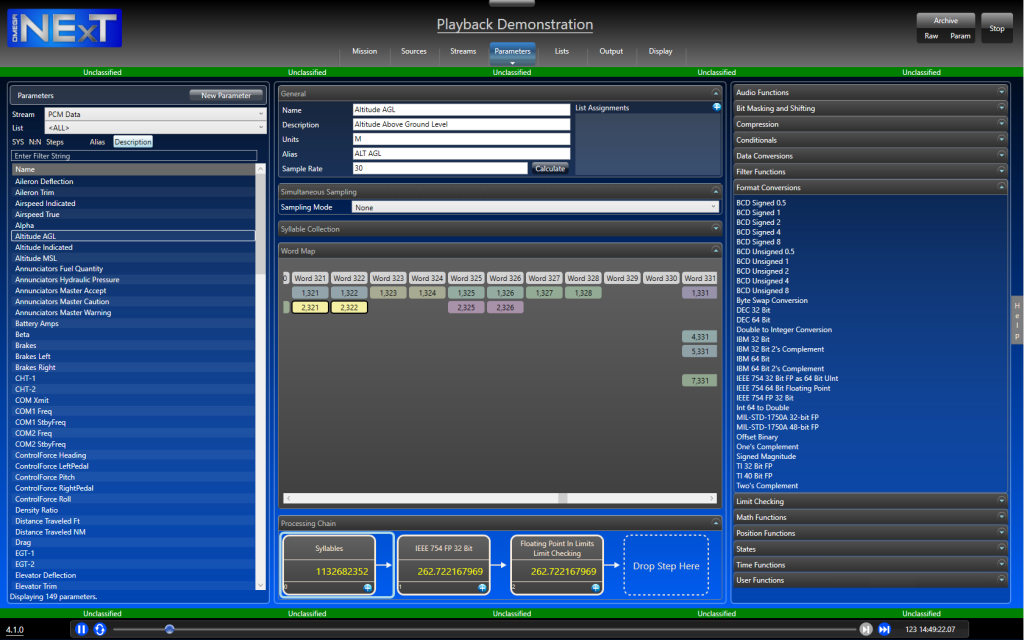Click the NEXT application logo
This screenshot has height=640, width=1024.
(x=62, y=28)
